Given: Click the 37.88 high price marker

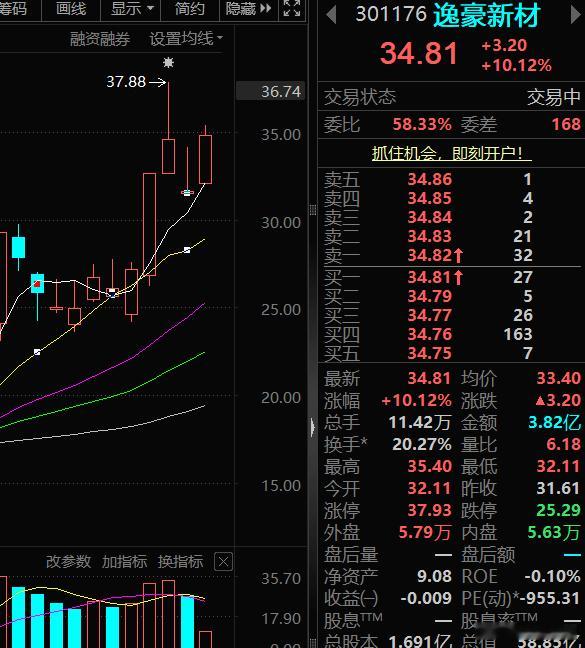Looking at the screenshot, I should click(126, 82).
